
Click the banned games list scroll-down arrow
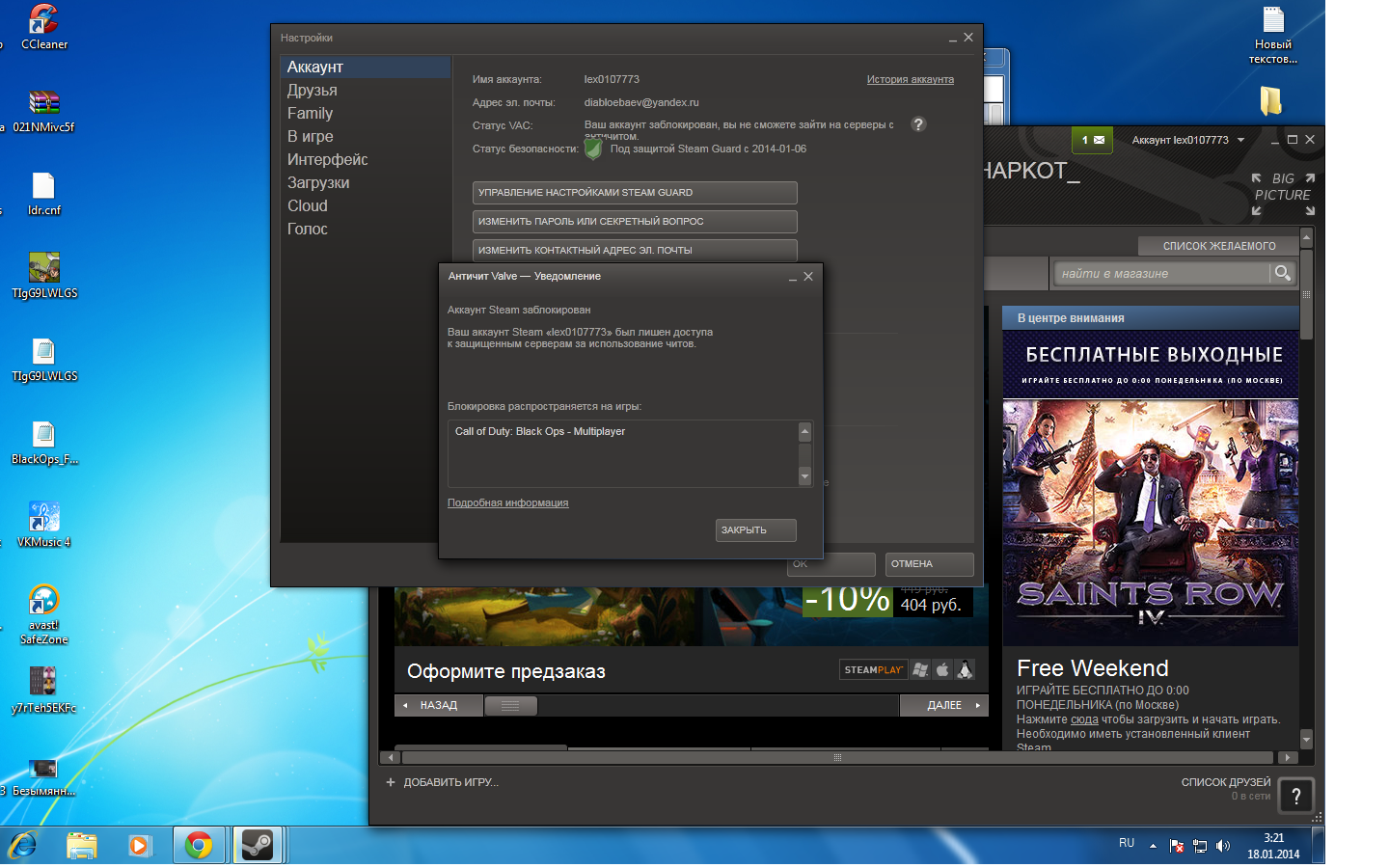click(x=804, y=476)
